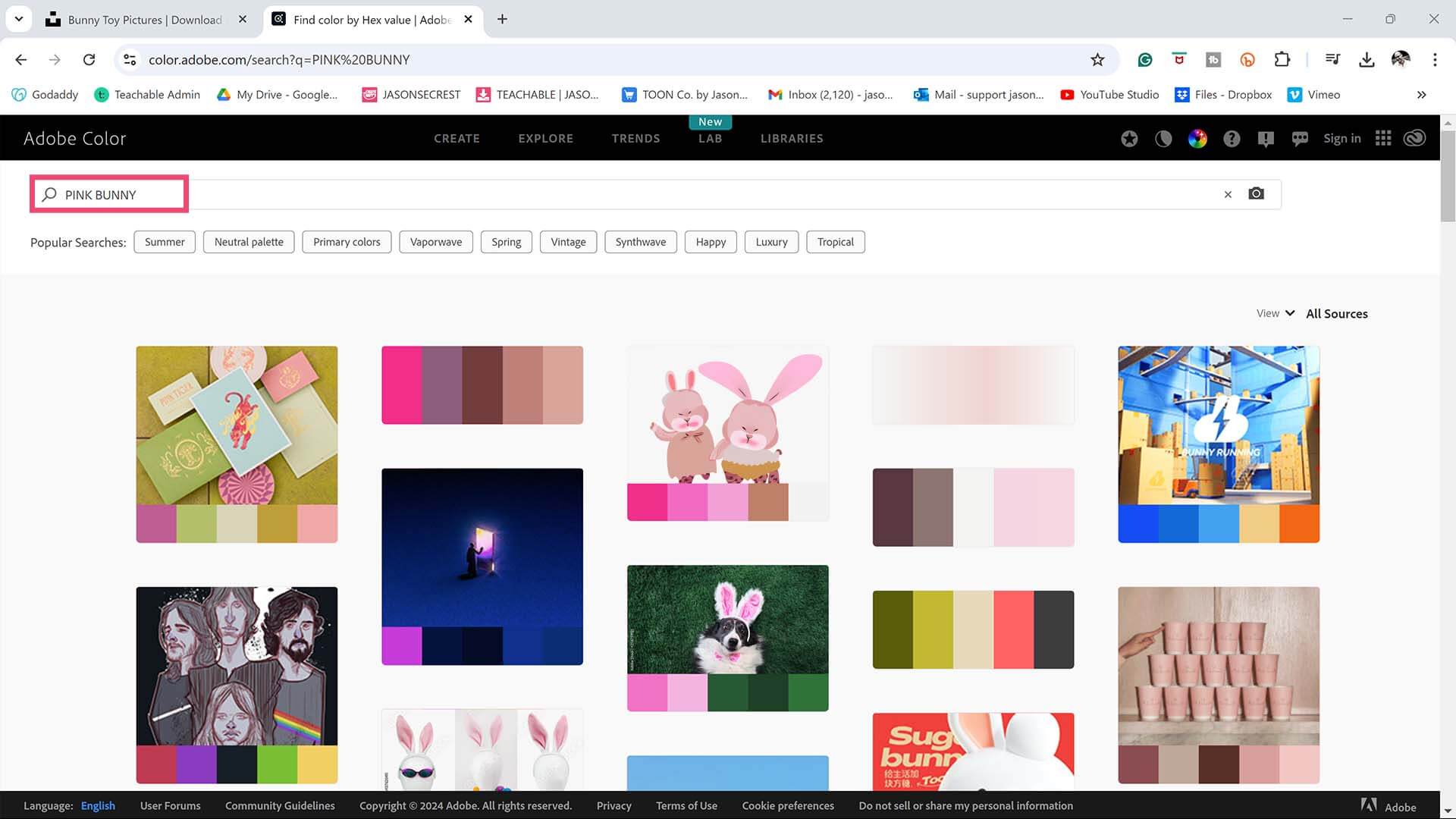
Task: Open the Godaddy bookmark
Action: coord(45,95)
